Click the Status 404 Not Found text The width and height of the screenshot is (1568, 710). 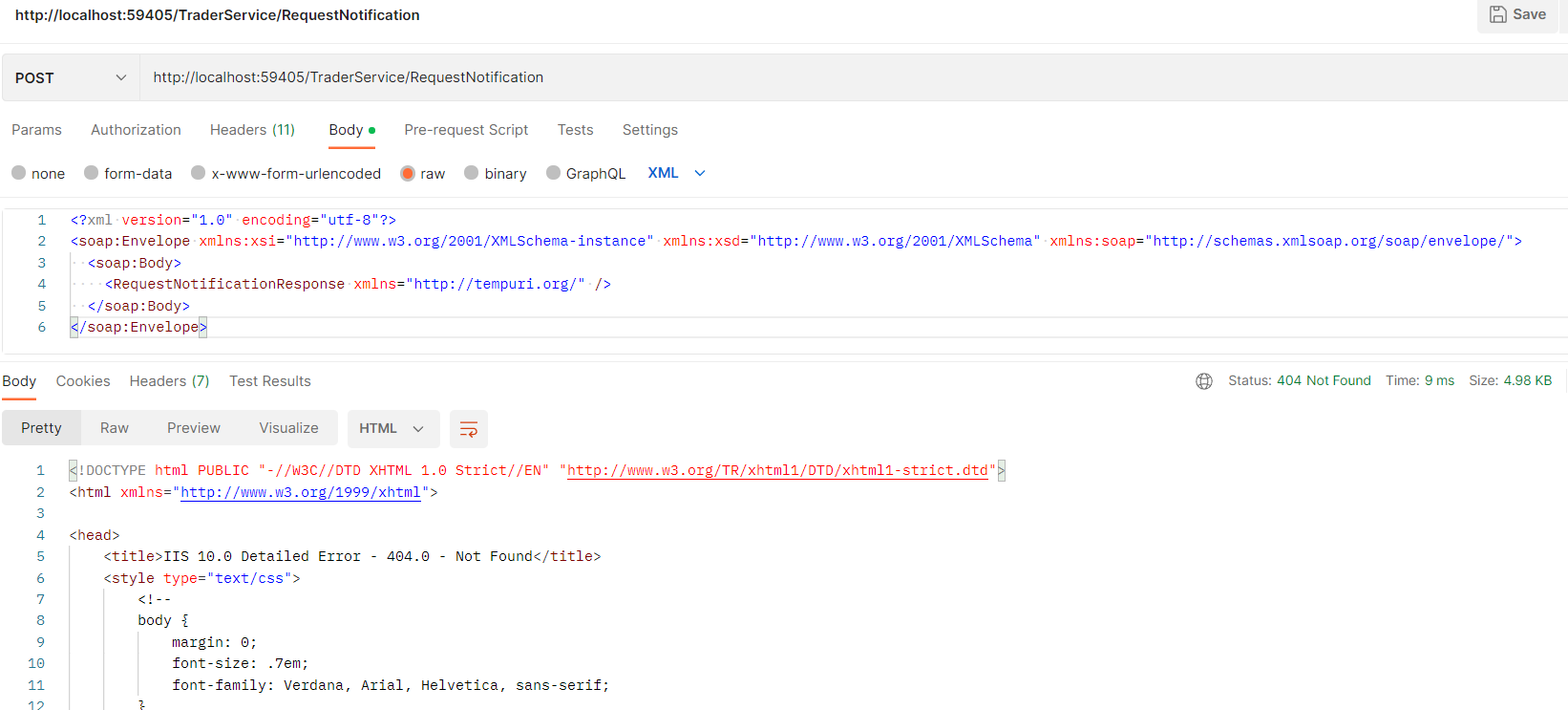(x=1300, y=380)
